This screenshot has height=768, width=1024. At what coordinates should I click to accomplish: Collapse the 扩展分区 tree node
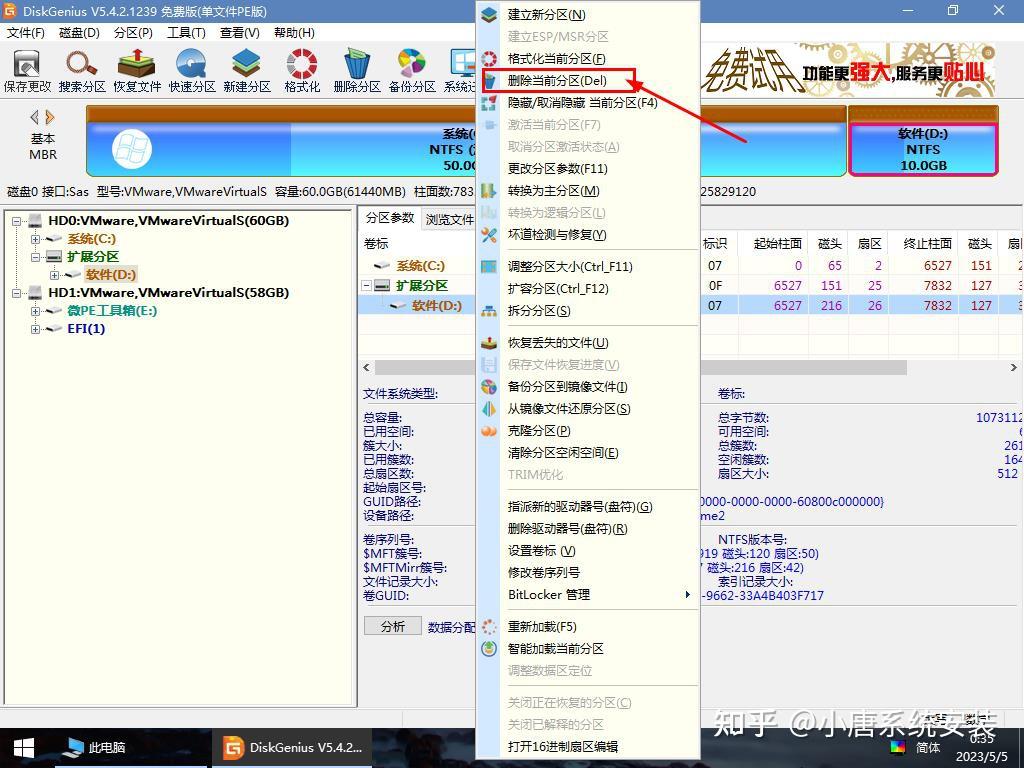(35, 257)
